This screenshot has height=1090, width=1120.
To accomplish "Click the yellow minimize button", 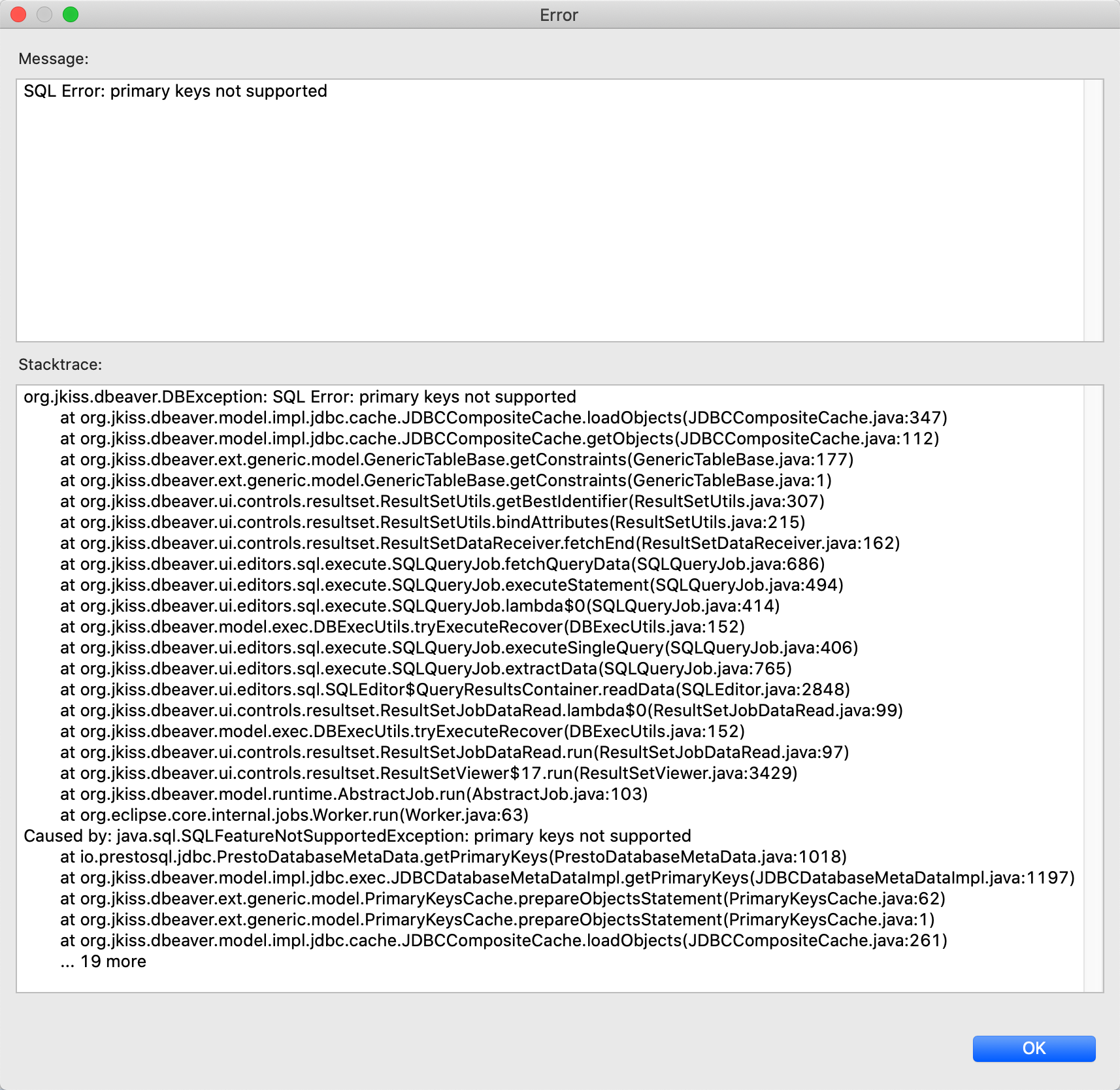I will tap(44, 14).
